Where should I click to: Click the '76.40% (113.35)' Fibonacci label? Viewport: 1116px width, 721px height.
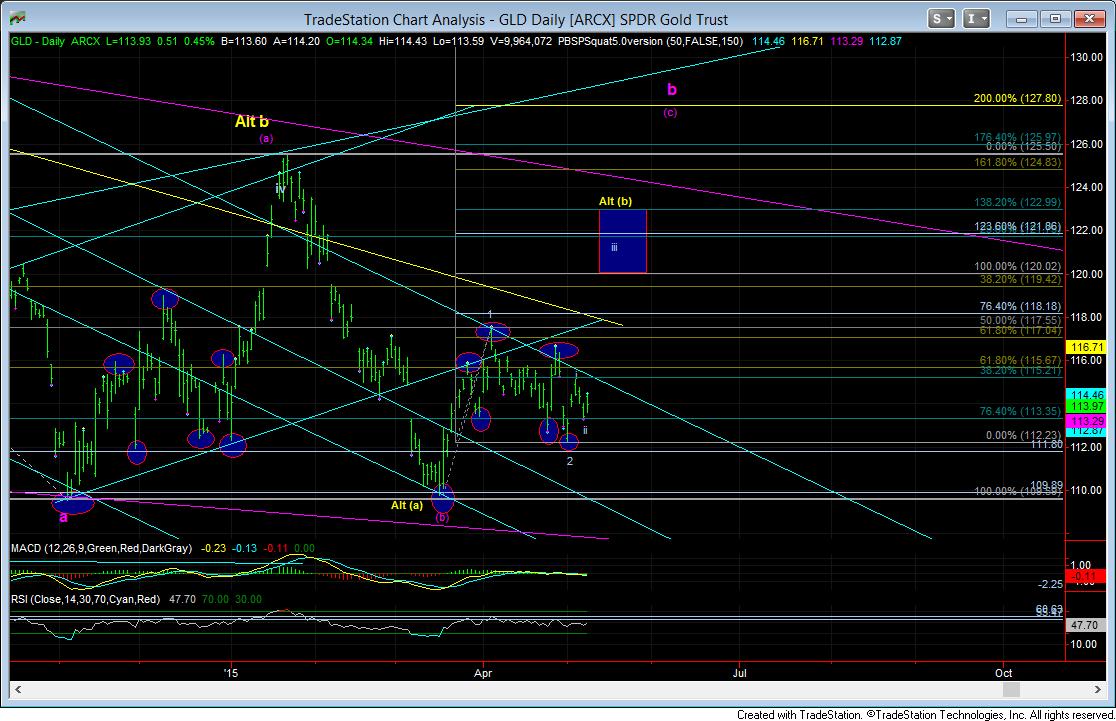click(1020, 411)
